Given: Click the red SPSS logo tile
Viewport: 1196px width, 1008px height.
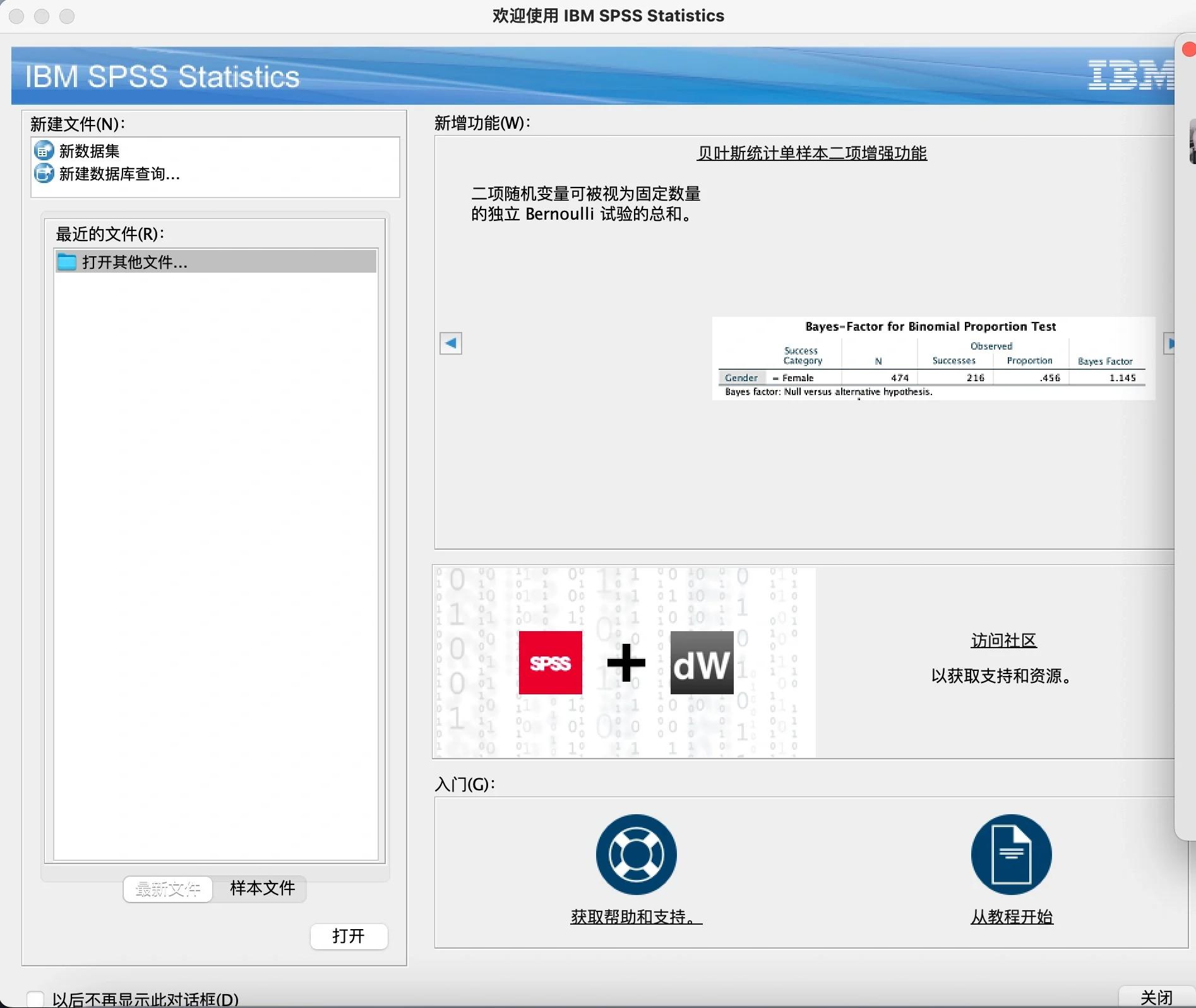Looking at the screenshot, I should pos(550,663).
